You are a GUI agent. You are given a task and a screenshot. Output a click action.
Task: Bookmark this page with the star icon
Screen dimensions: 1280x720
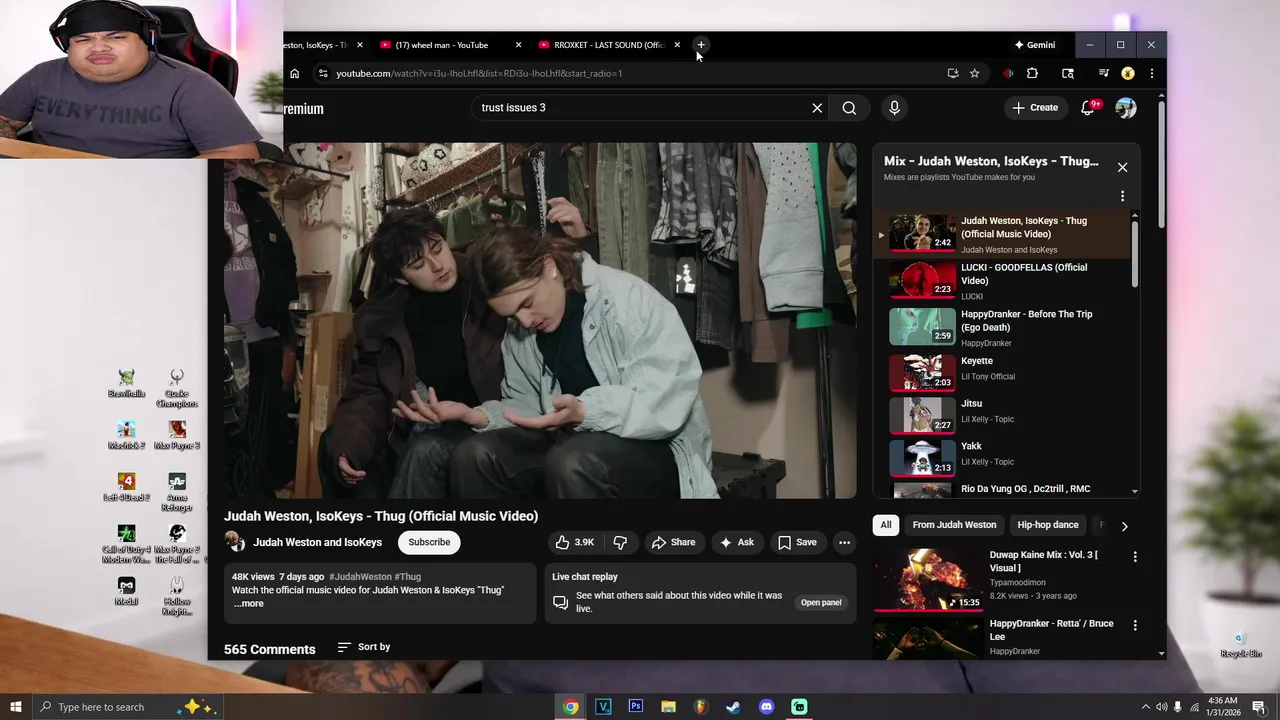tap(974, 73)
